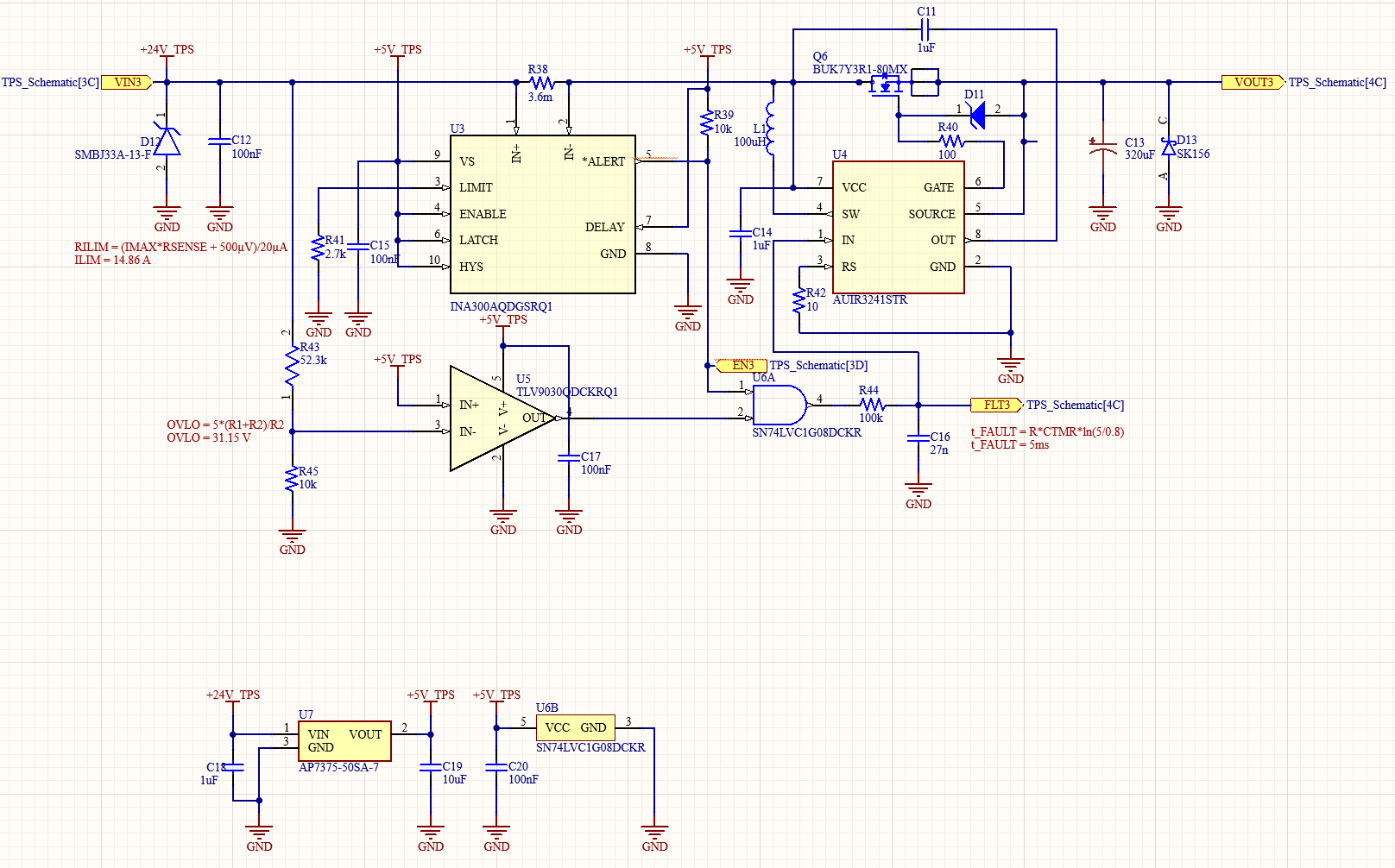Select capacitor C20 symbol
This screenshot has width=1395, height=868.
click(496, 767)
